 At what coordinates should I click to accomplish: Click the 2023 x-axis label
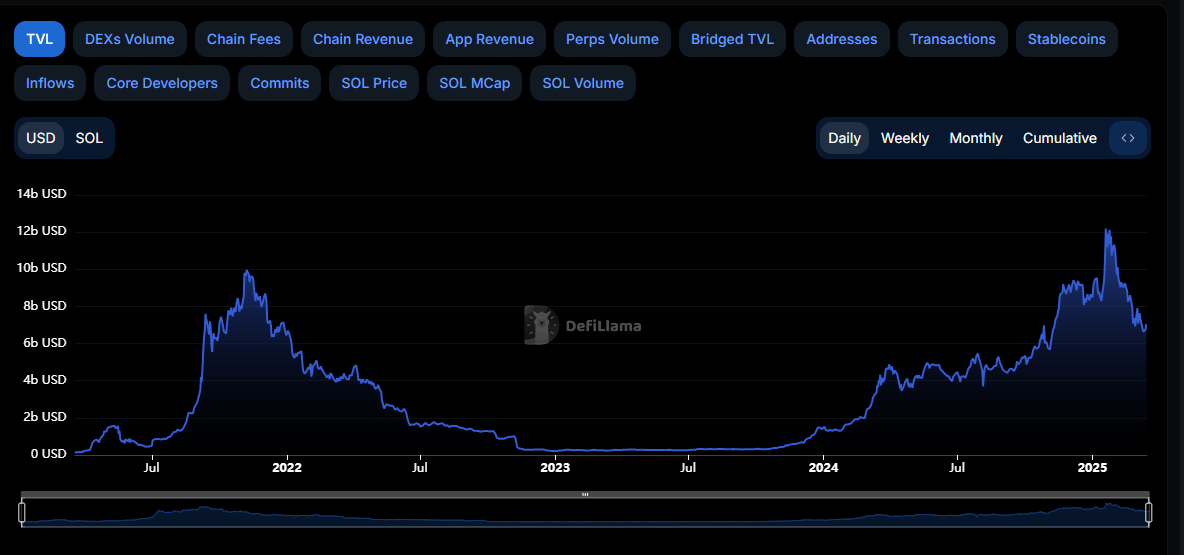[x=555, y=467]
